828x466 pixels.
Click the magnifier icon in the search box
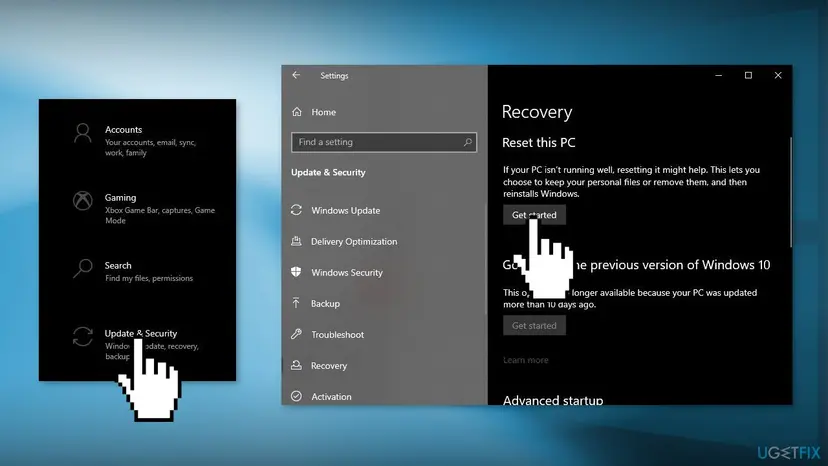click(x=467, y=142)
